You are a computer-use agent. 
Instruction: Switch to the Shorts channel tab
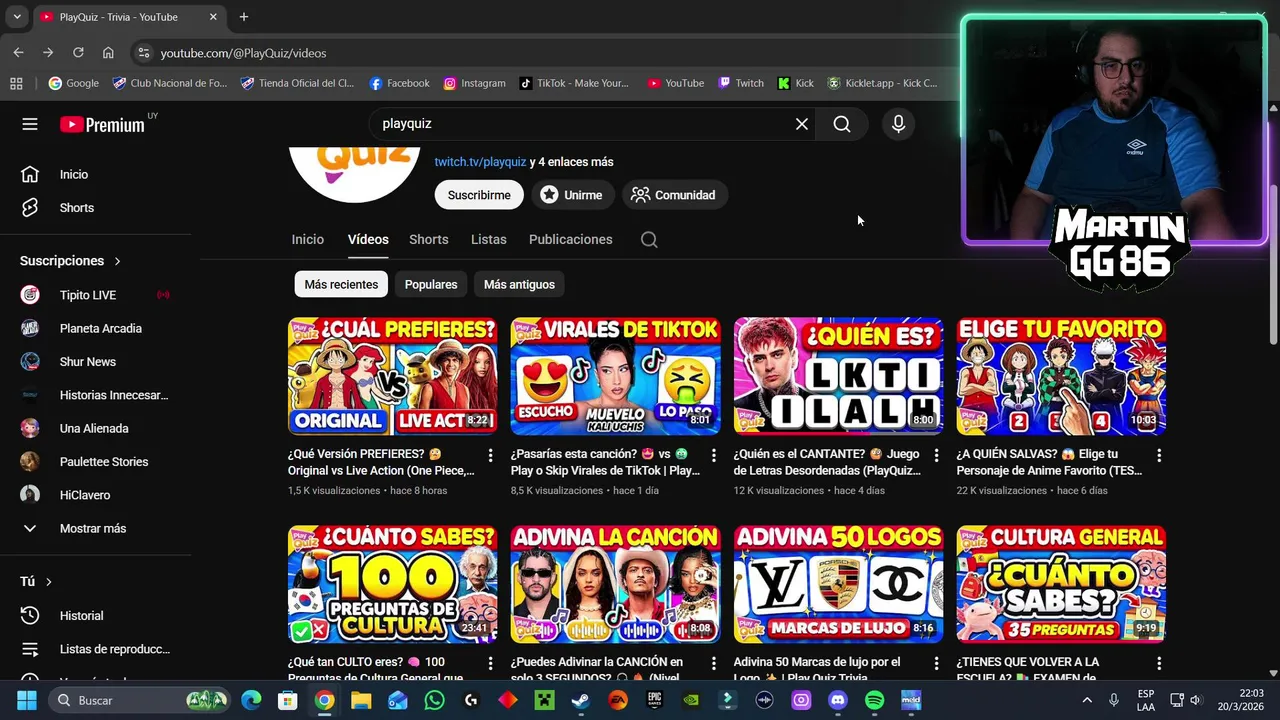click(428, 239)
